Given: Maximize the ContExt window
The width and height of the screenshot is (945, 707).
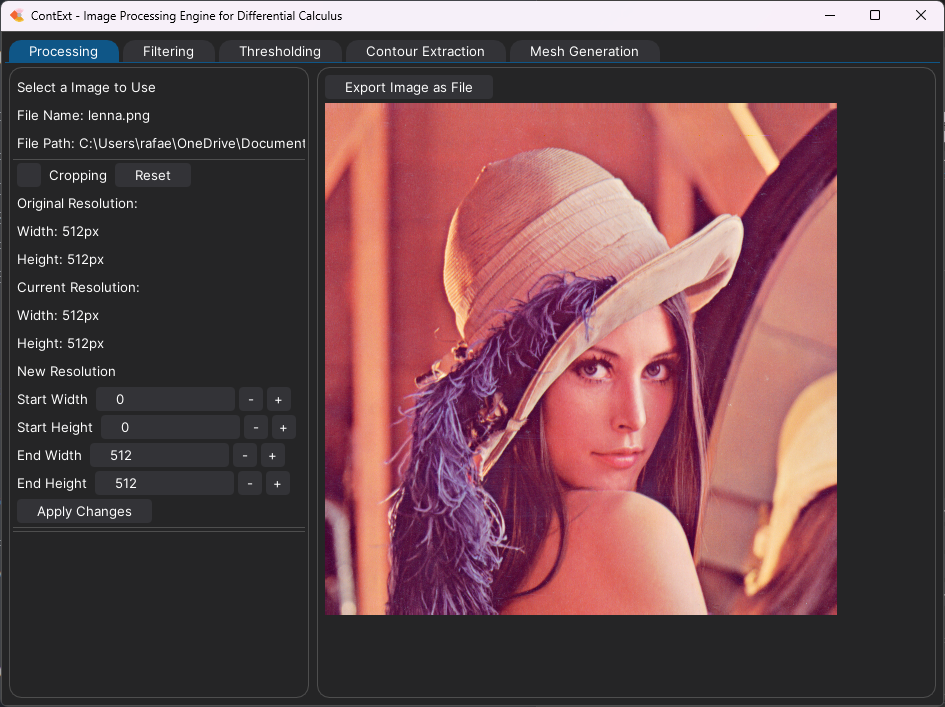Looking at the screenshot, I should 875,16.
